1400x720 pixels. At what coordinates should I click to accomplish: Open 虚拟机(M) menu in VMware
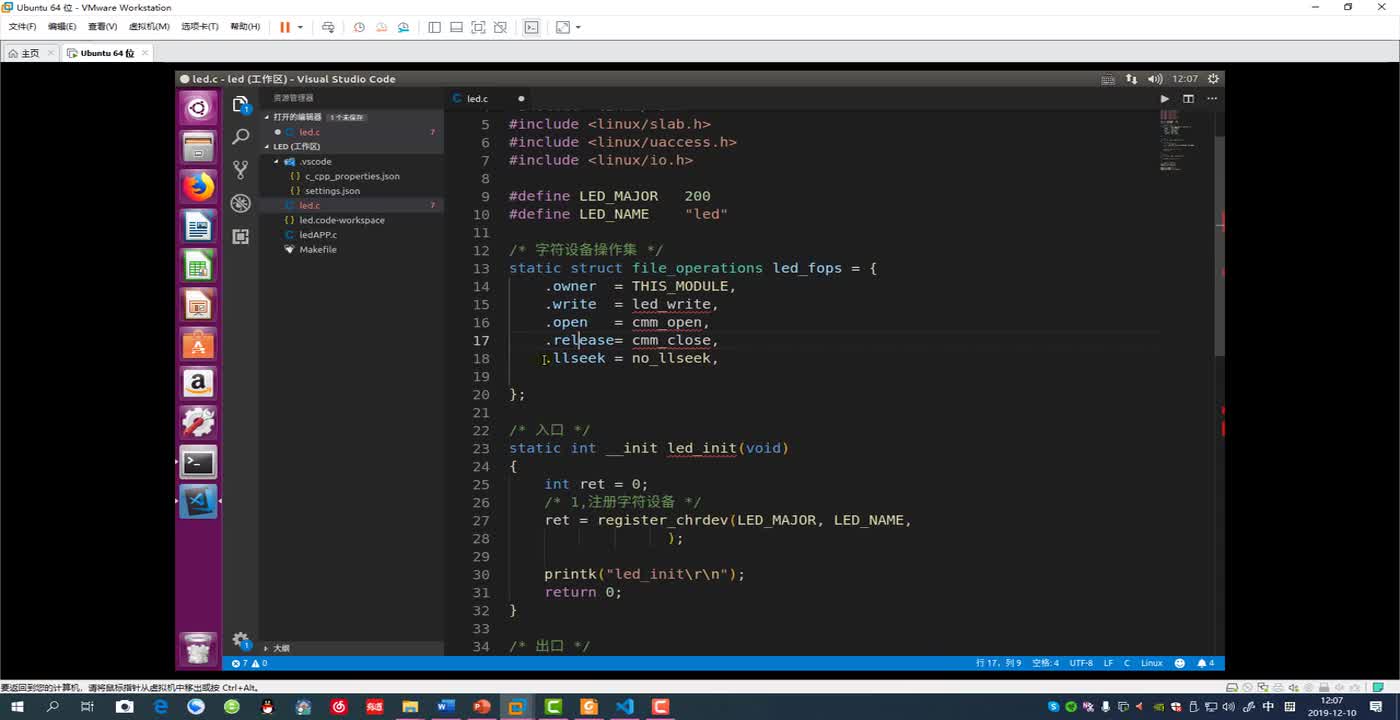point(149,27)
